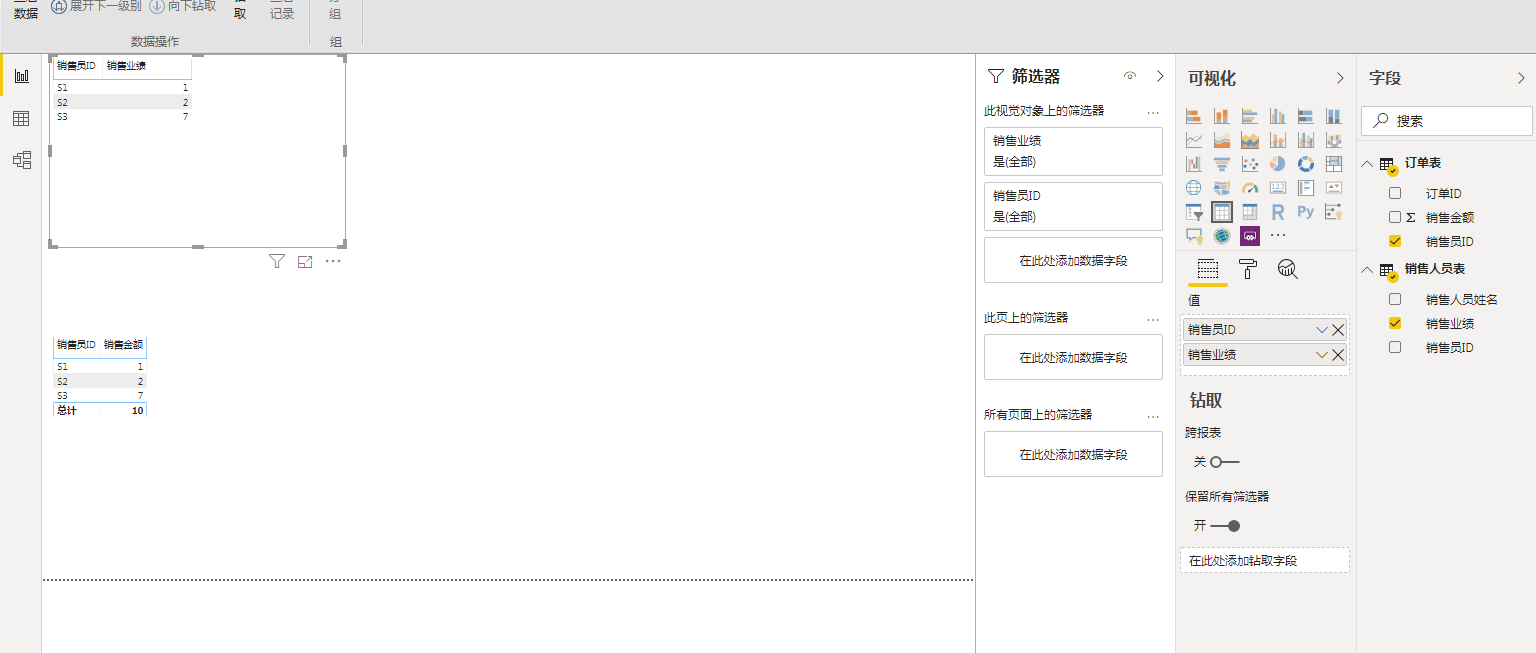Select the area chart visual
The height and width of the screenshot is (653, 1536).
pyautogui.click(x=1221, y=140)
